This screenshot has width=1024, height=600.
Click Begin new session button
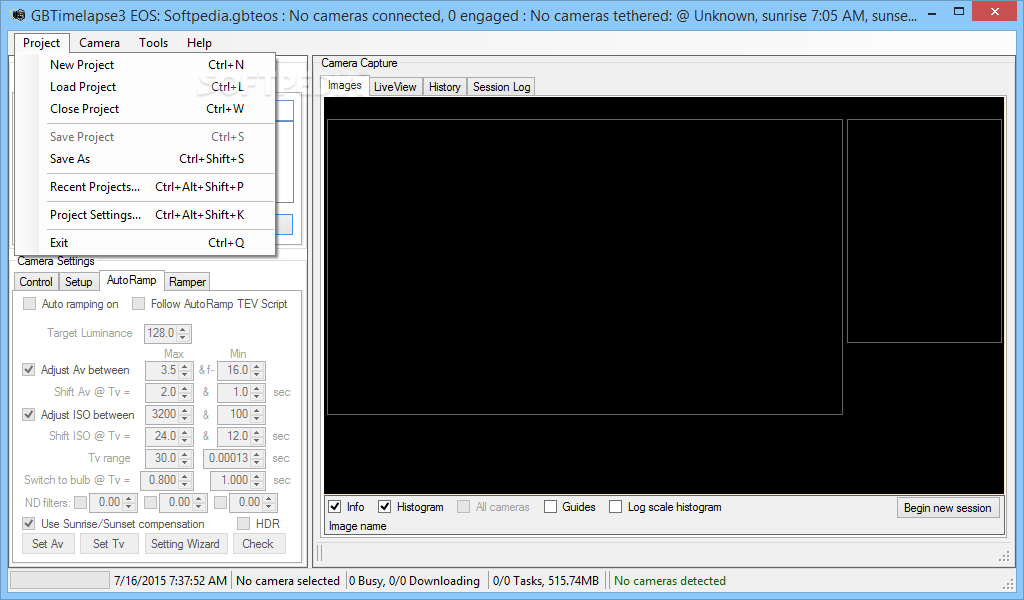948,508
